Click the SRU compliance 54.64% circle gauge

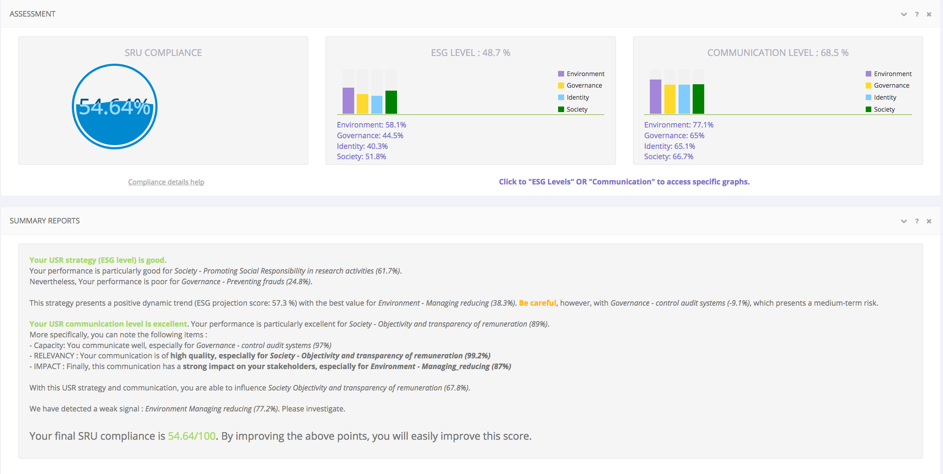coord(114,106)
